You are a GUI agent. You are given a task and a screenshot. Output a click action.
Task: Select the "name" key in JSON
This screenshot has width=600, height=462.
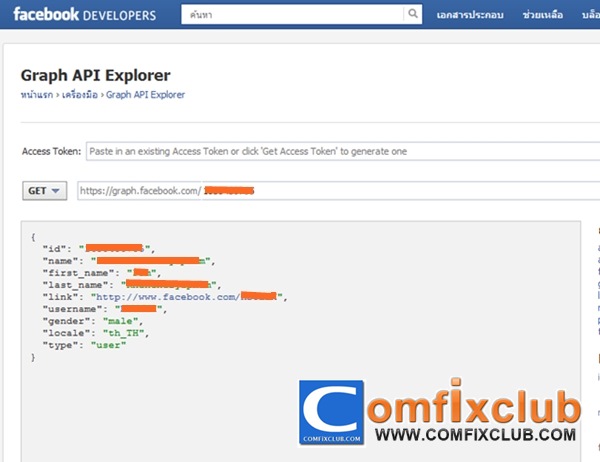click(x=59, y=261)
